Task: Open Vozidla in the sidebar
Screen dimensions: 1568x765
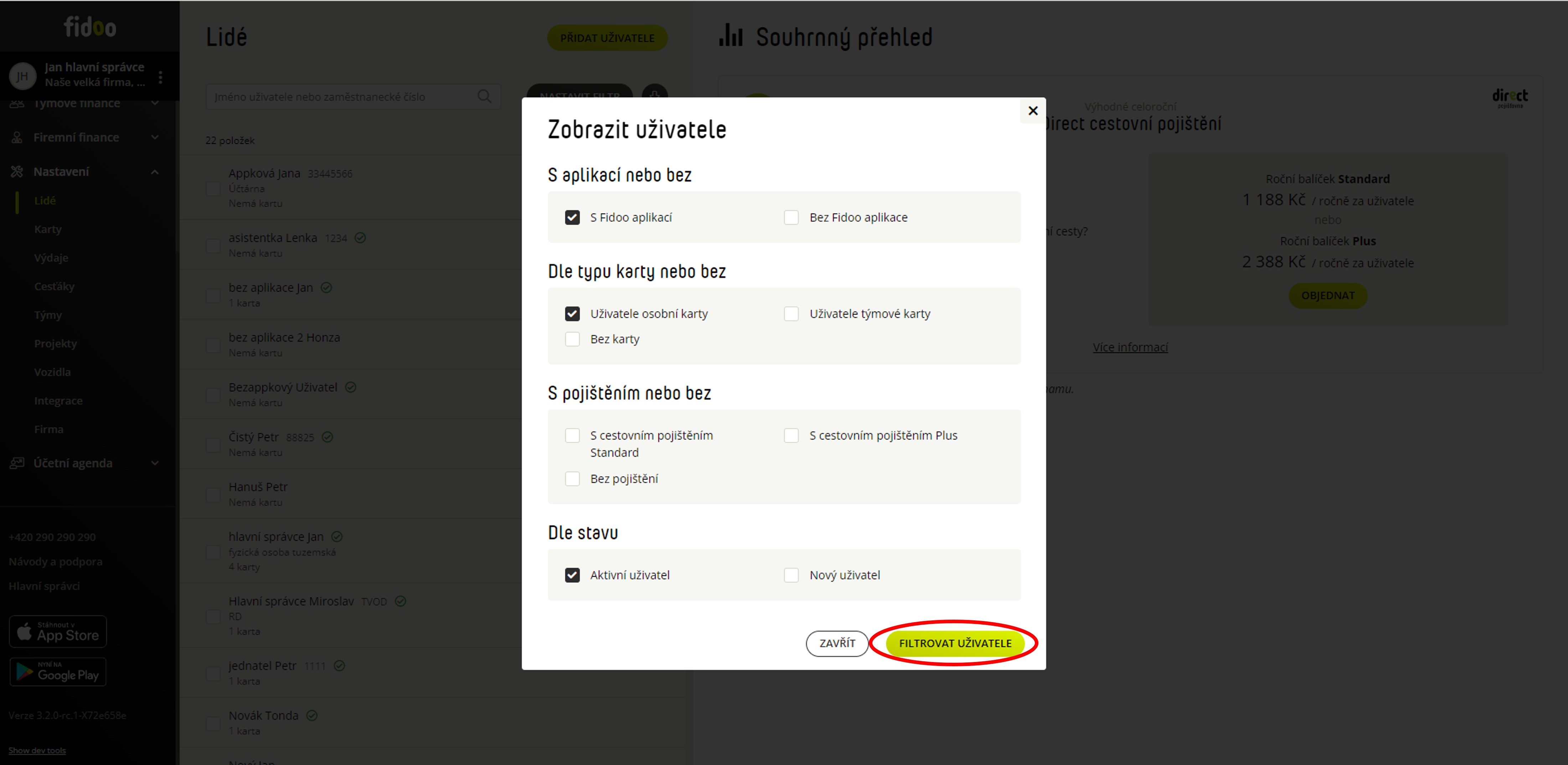Action: click(x=52, y=372)
